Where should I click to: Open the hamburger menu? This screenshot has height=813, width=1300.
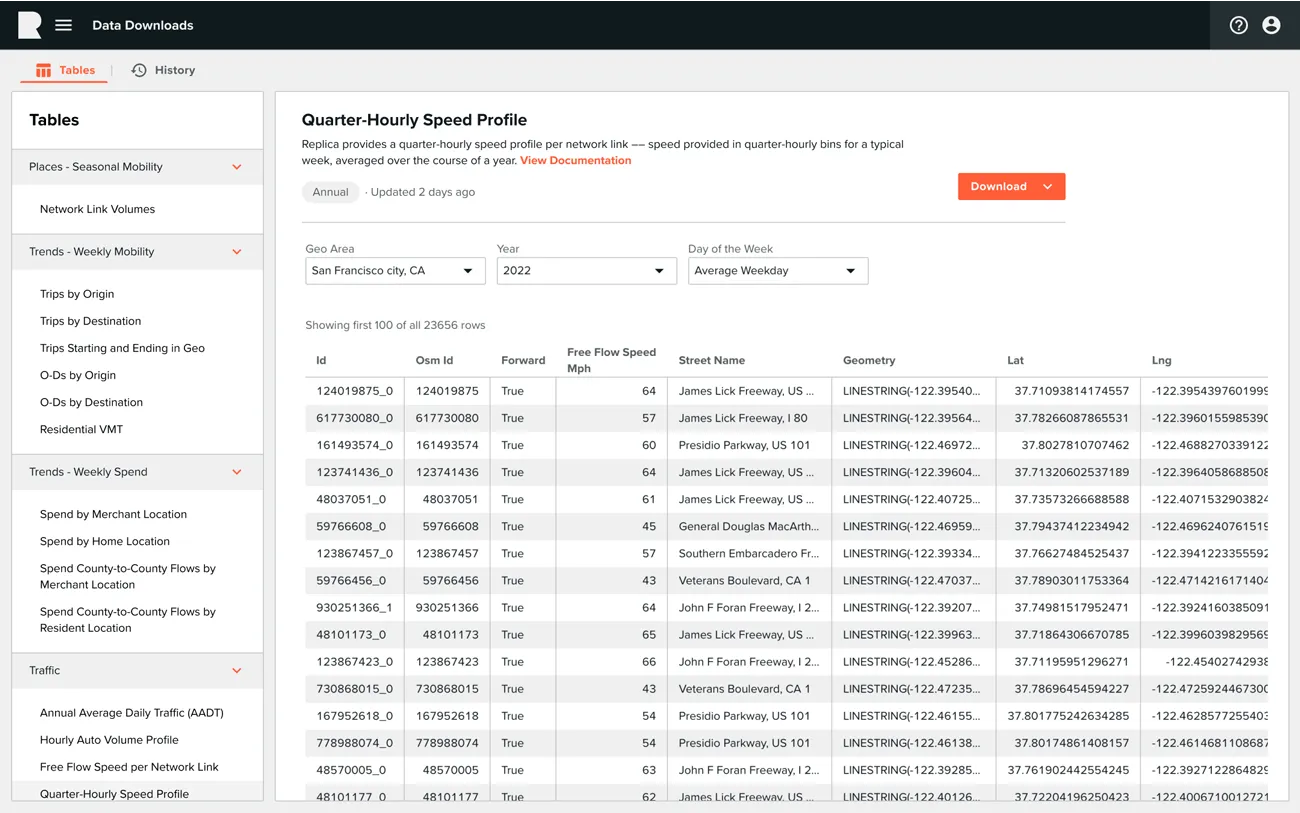[x=64, y=25]
